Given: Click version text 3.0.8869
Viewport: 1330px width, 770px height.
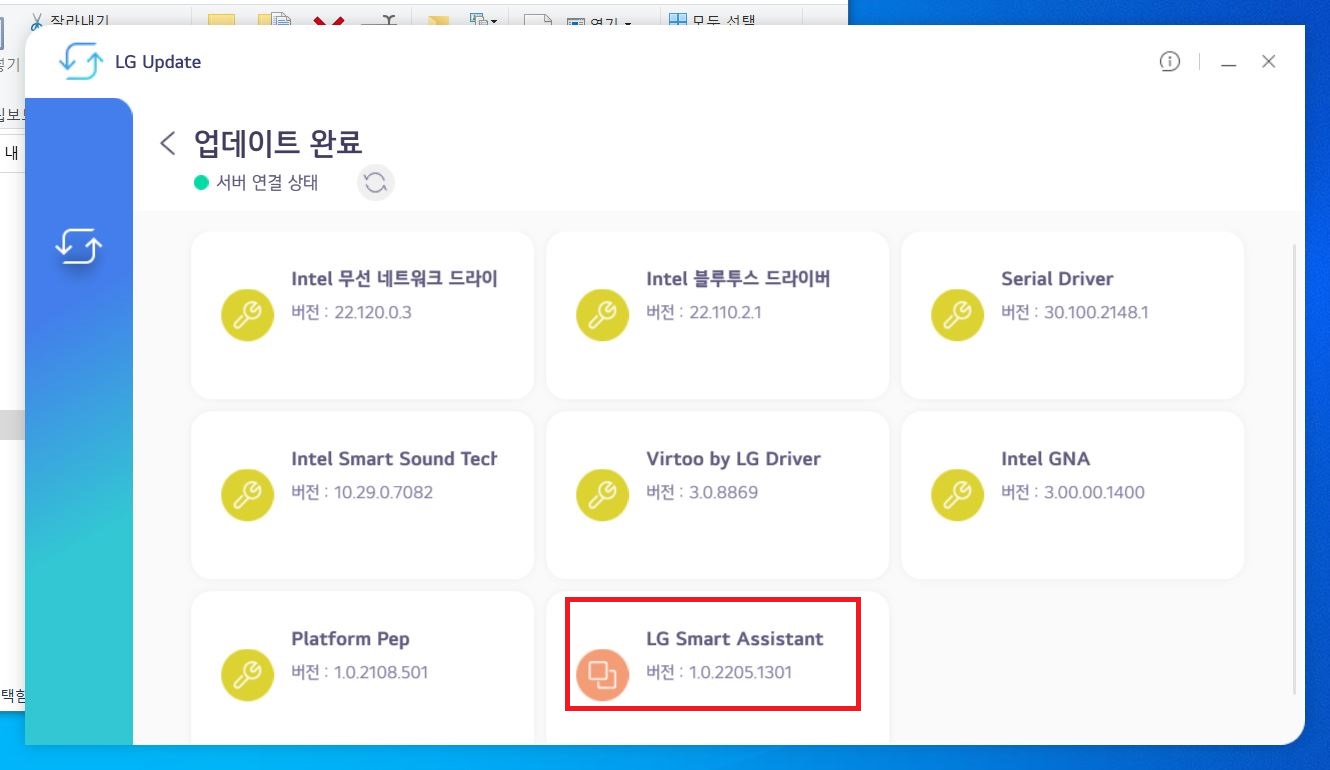Looking at the screenshot, I should point(724,492).
